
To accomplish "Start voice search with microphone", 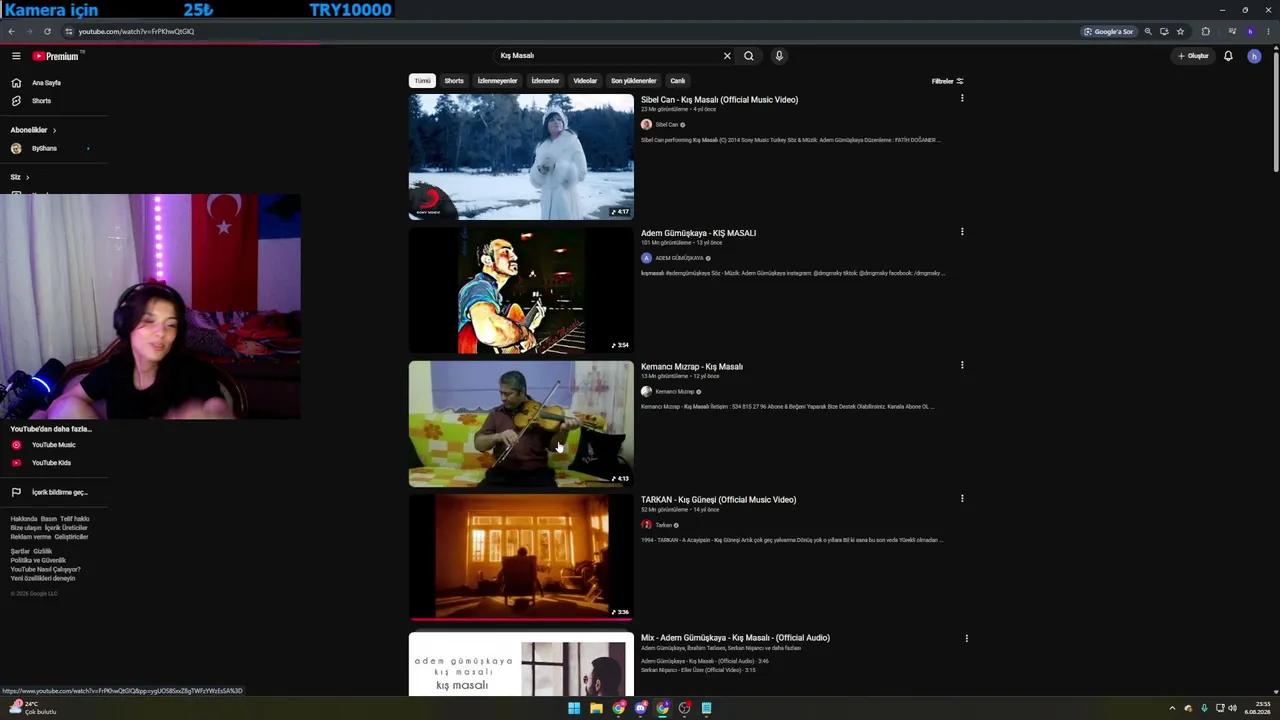I will 779,56.
